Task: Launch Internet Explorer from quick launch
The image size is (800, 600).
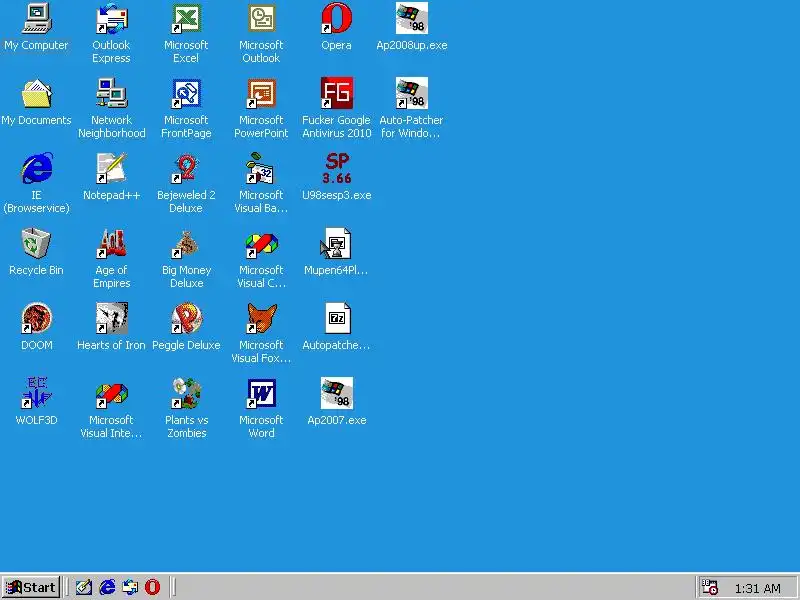Action: 107,587
